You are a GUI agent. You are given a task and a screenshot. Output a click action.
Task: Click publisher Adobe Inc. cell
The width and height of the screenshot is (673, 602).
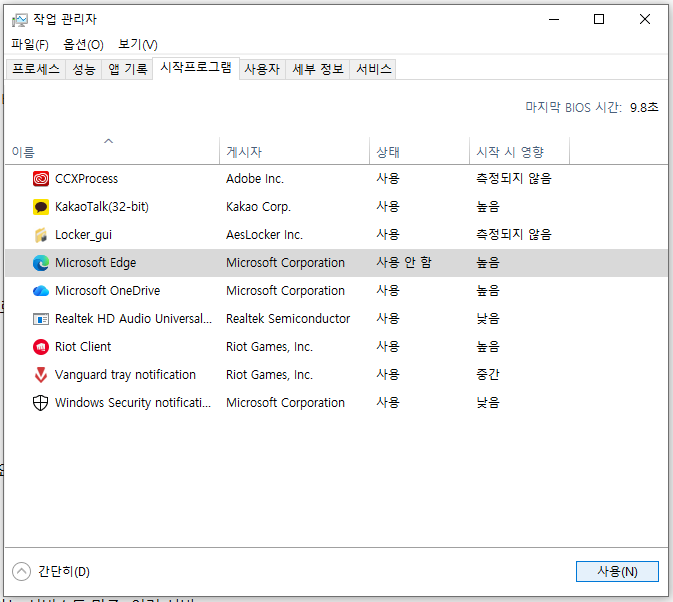pos(255,178)
